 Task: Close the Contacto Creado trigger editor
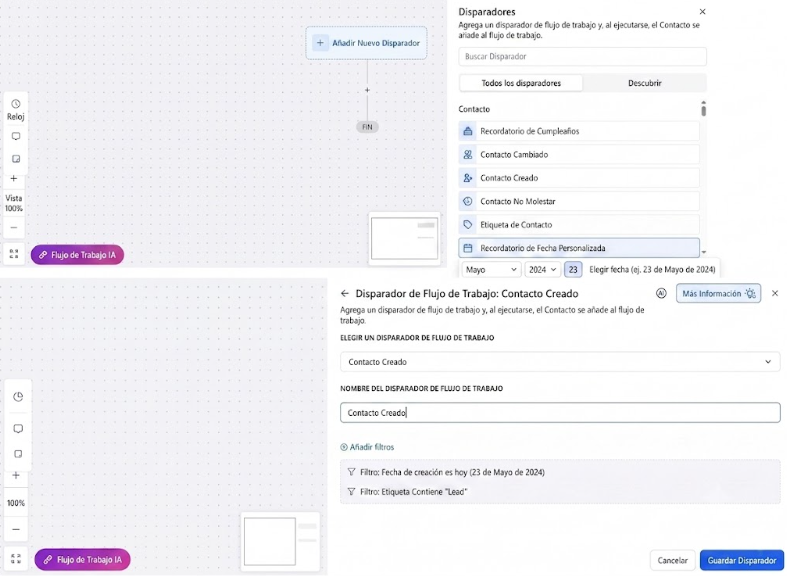pyautogui.click(x=775, y=294)
